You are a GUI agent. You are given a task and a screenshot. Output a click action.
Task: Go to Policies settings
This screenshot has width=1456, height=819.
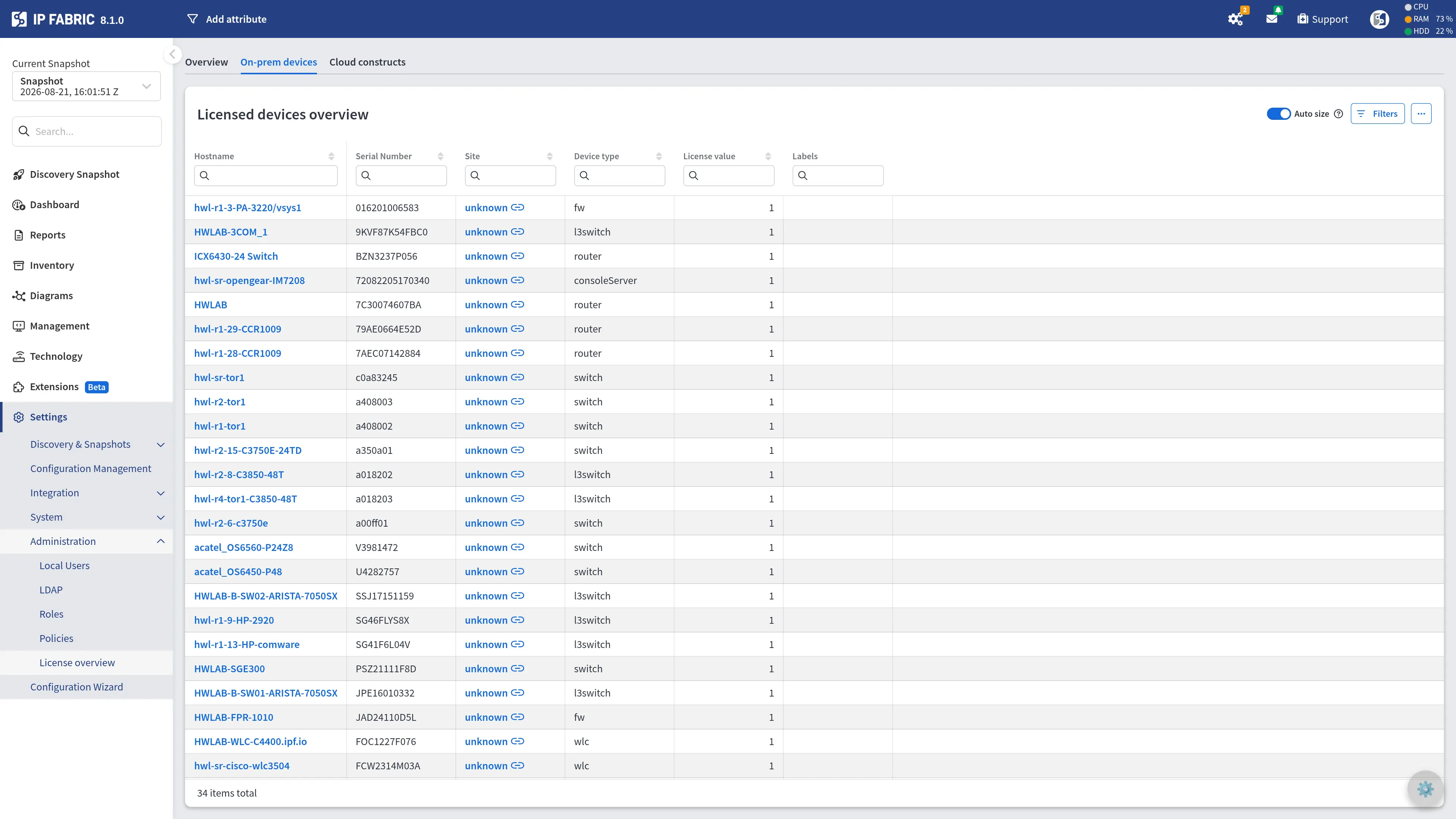[x=56, y=639]
